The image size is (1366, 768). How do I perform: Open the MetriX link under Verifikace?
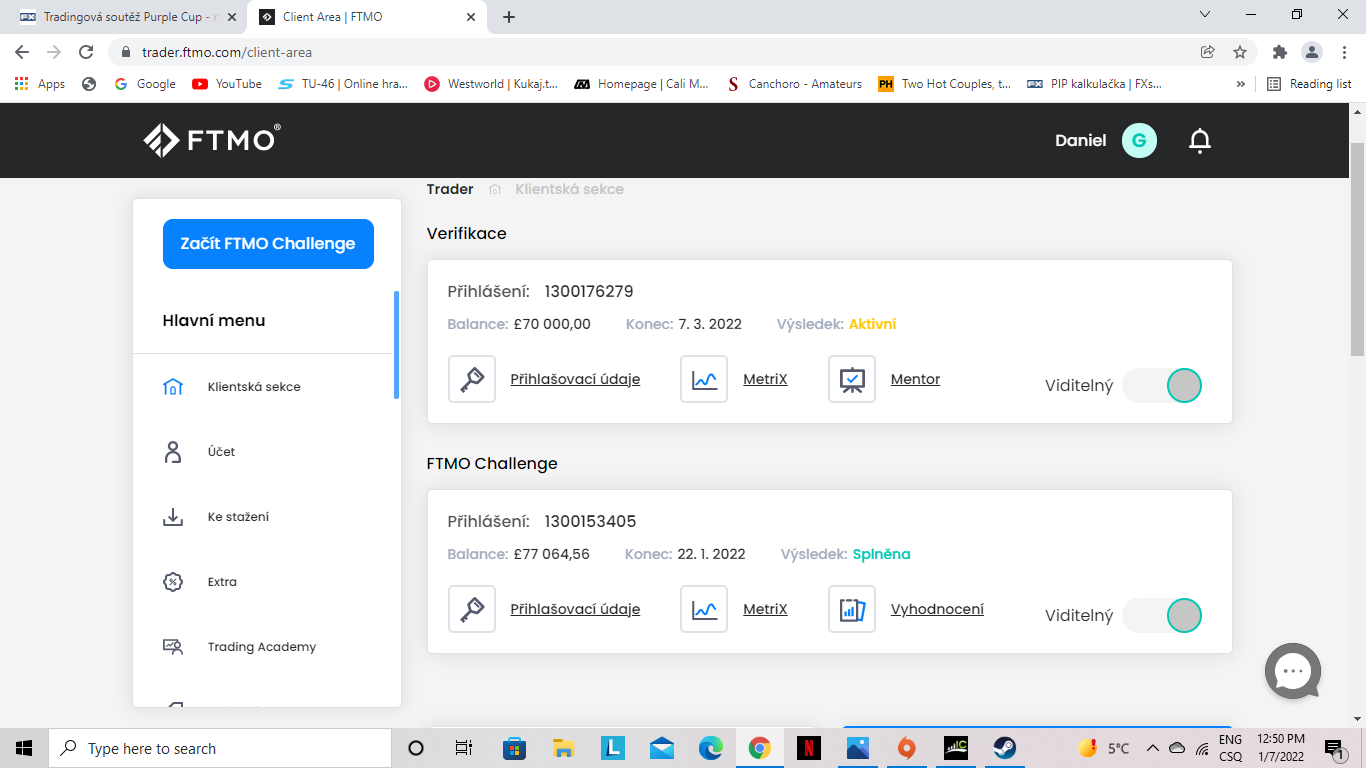(x=765, y=379)
